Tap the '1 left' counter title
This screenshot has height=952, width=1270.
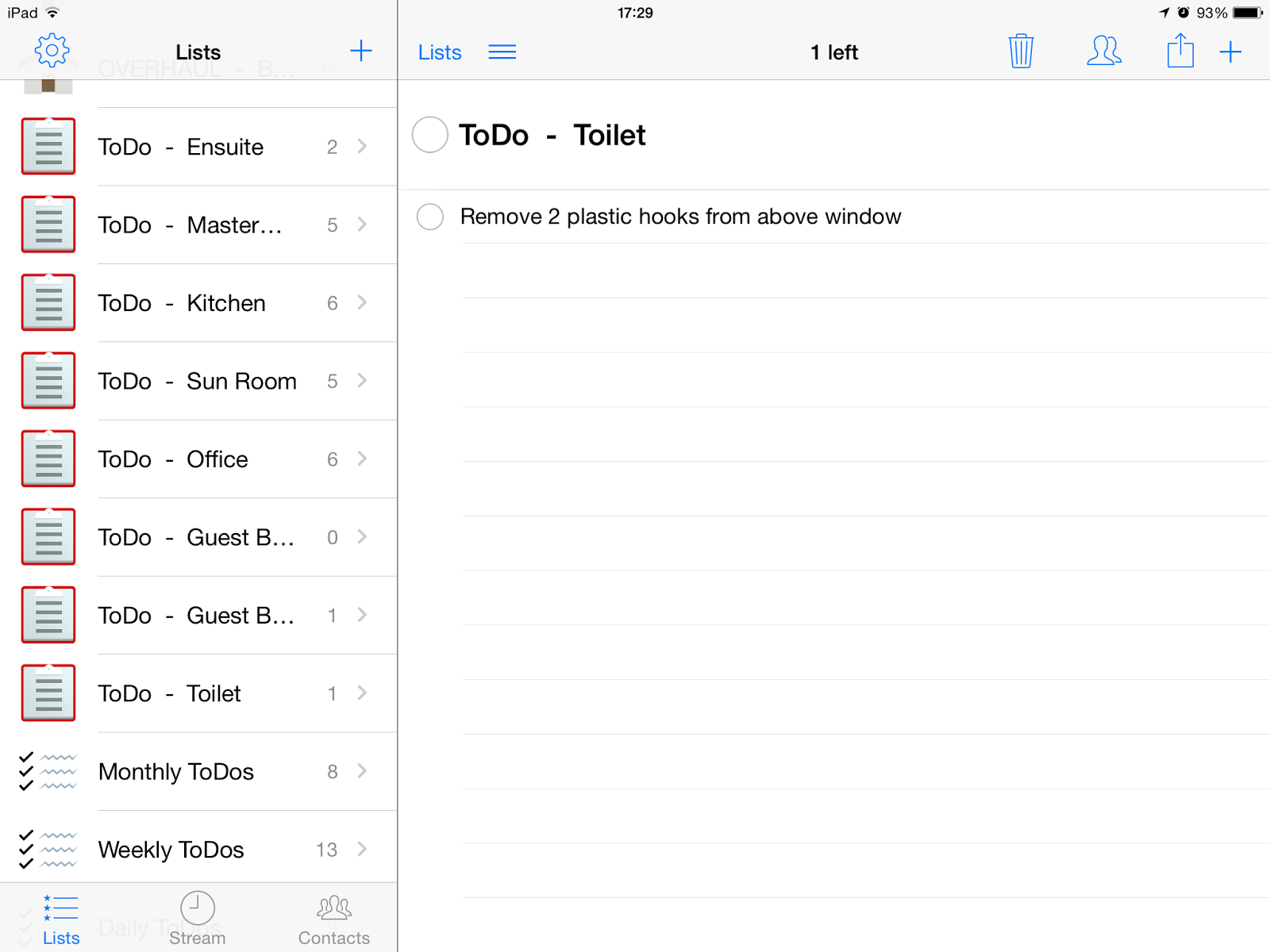[x=834, y=52]
